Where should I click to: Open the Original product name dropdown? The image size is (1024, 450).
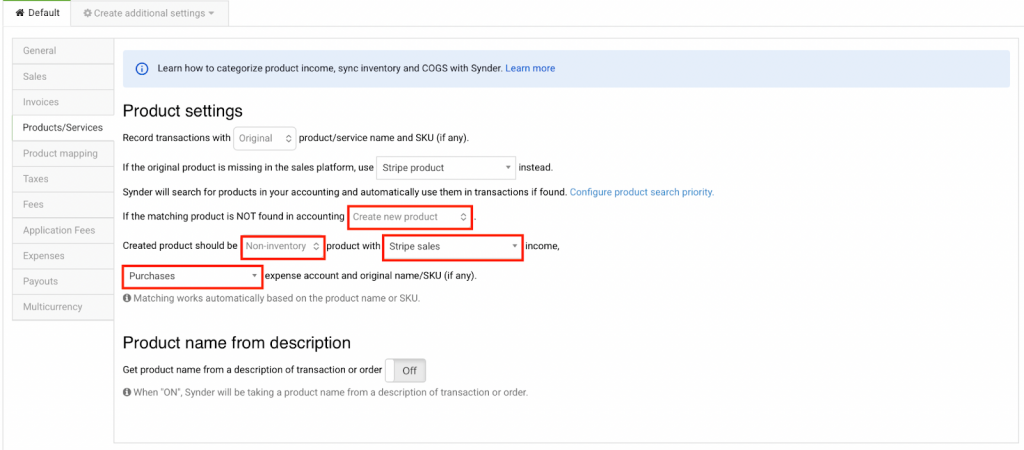click(x=265, y=138)
